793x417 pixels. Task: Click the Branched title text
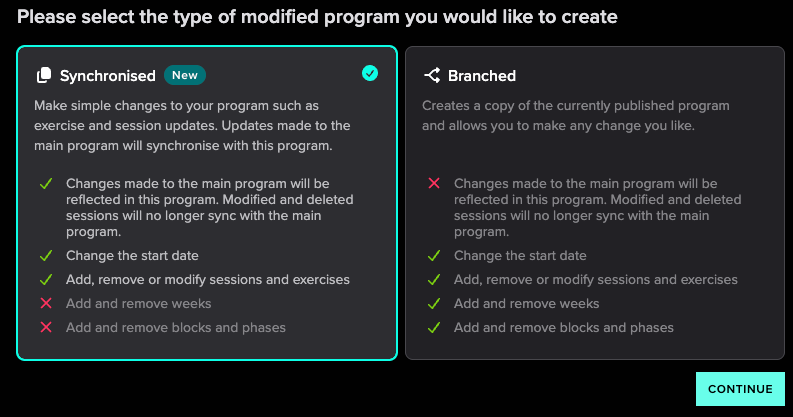(x=482, y=76)
